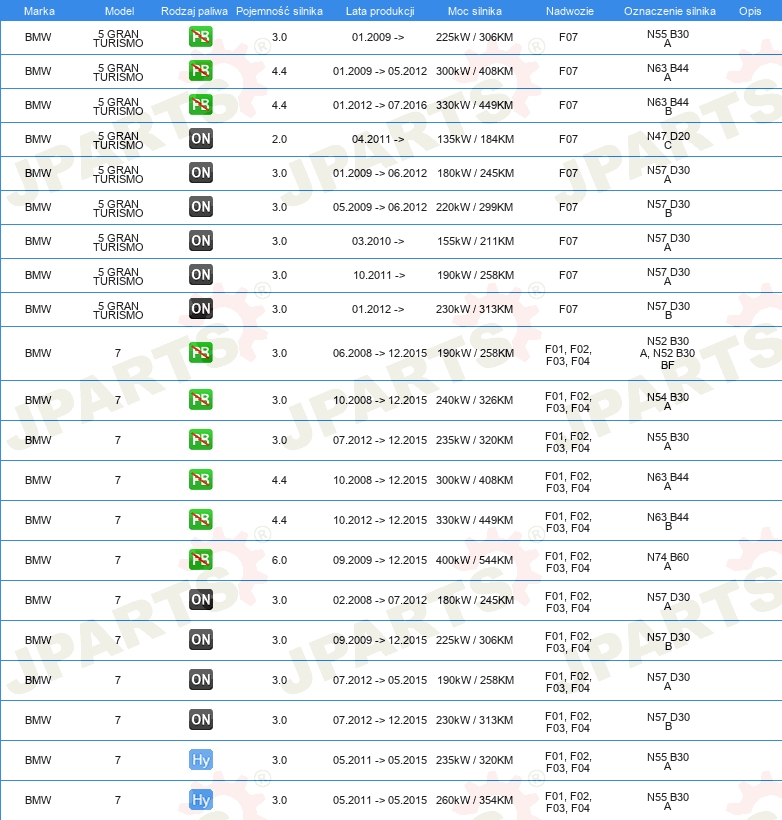Click the Rodzaj paliwa column header
782x820 pixels.
pos(194,11)
